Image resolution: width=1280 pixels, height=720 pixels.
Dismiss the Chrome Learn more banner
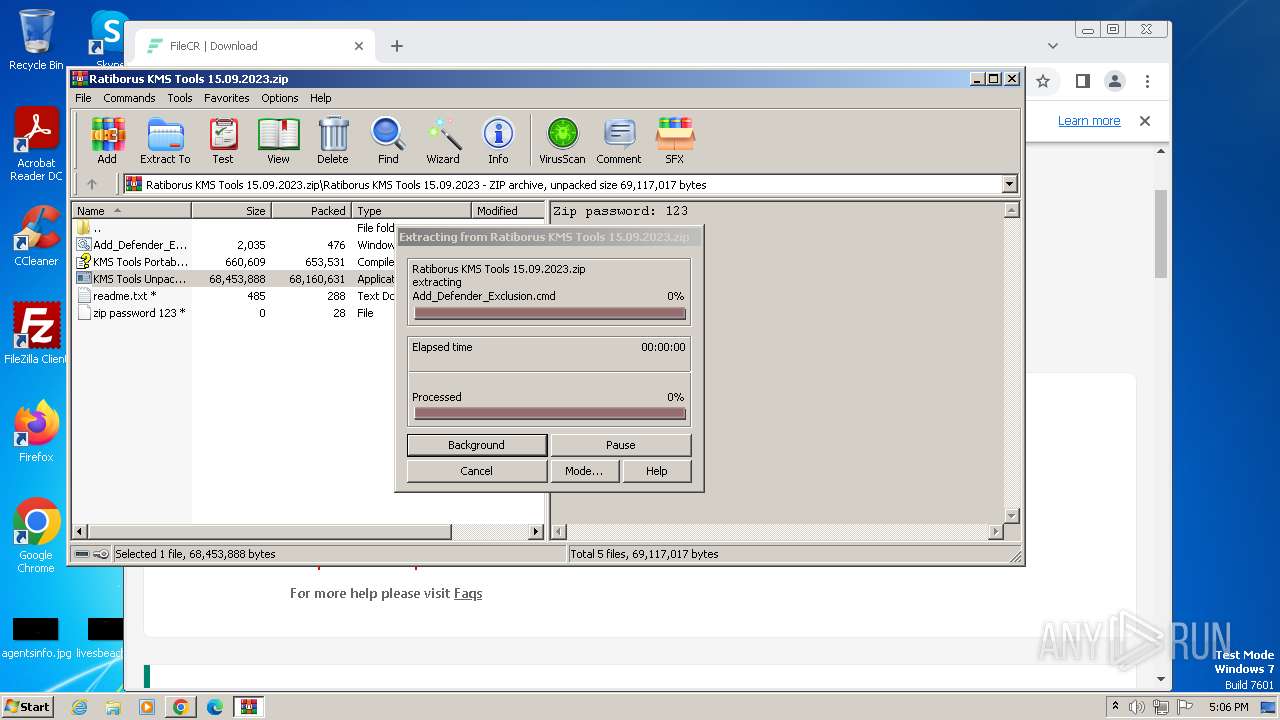pyautogui.click(x=1145, y=121)
